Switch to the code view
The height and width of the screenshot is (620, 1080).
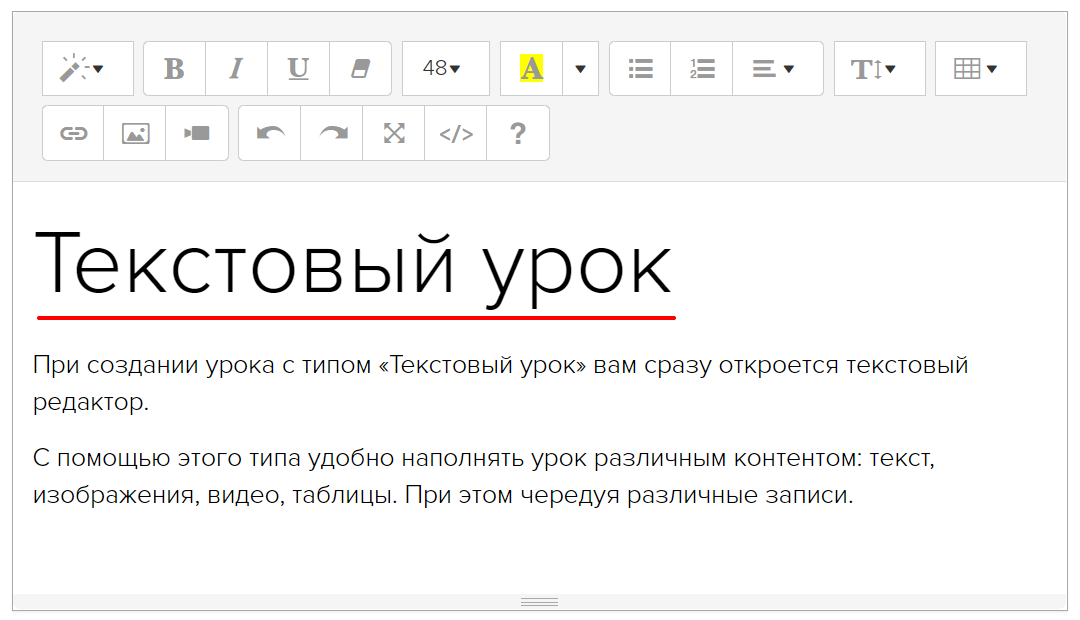pyautogui.click(x=456, y=133)
